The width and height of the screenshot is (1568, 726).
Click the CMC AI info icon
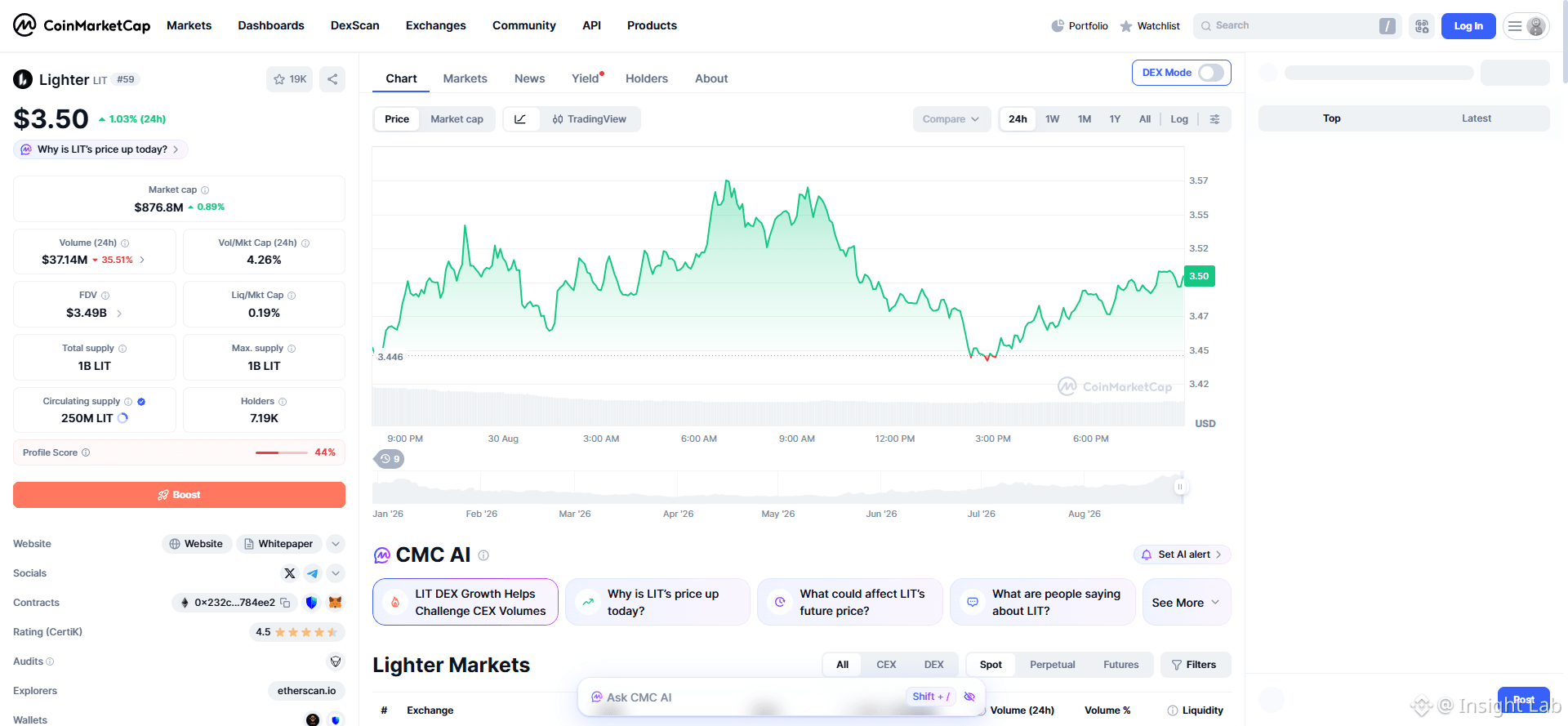click(483, 555)
